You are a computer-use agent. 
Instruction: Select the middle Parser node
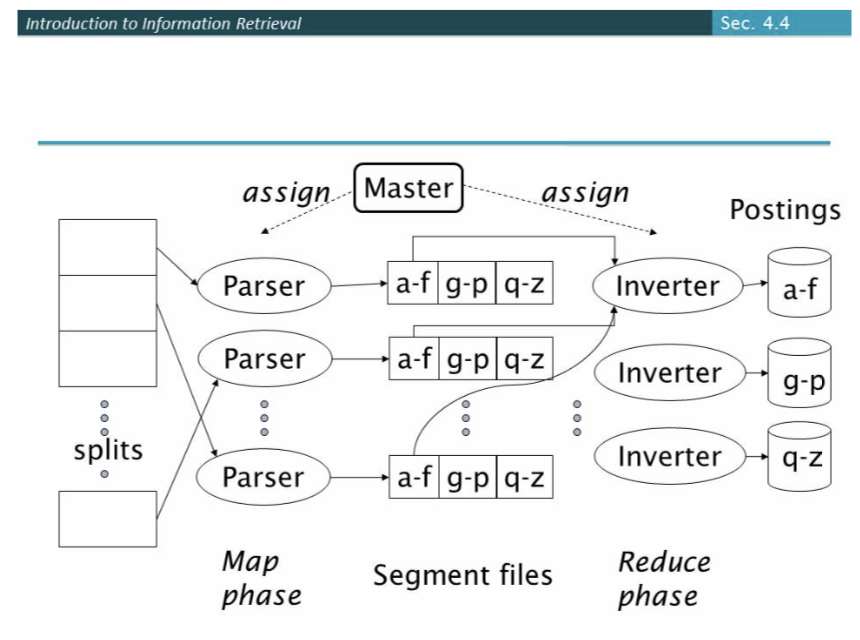click(263, 358)
